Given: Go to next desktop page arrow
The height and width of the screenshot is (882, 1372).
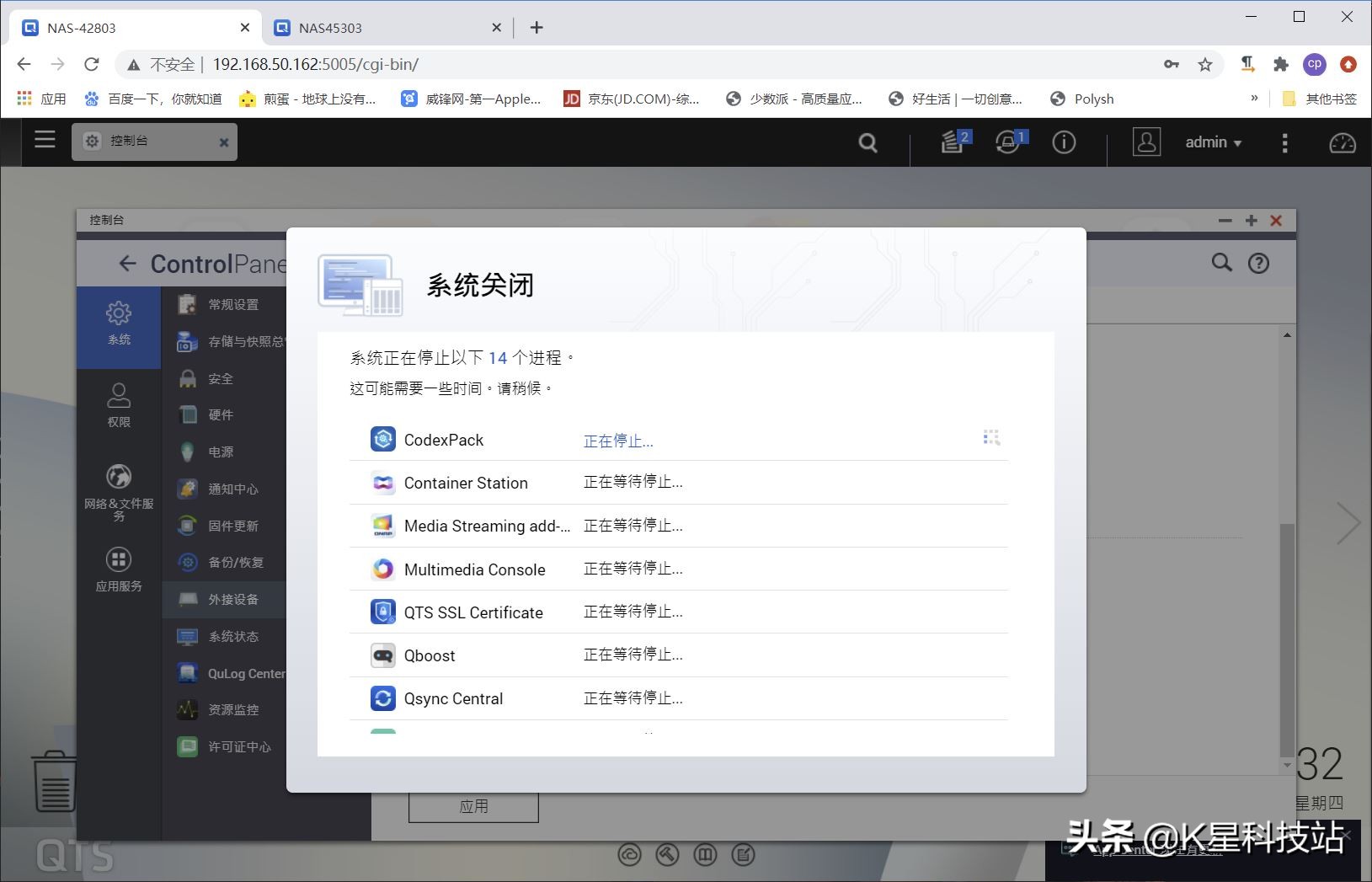Looking at the screenshot, I should [1348, 524].
